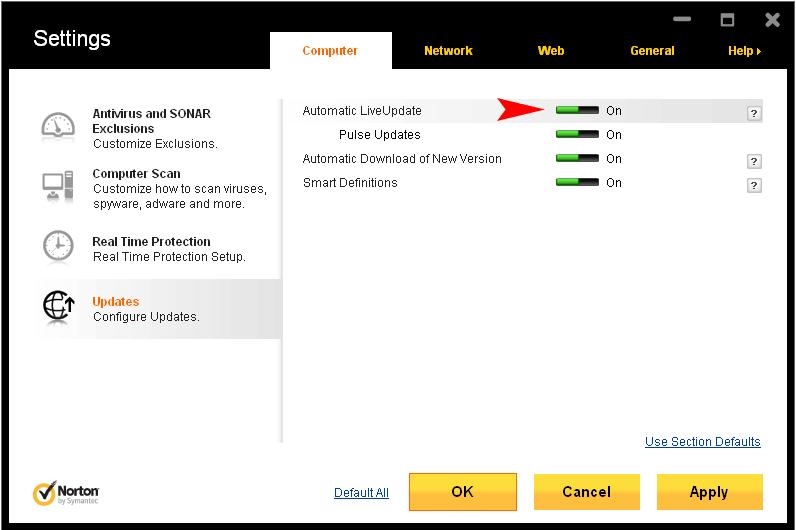Click the Norton by Symantec logo

tap(66, 493)
